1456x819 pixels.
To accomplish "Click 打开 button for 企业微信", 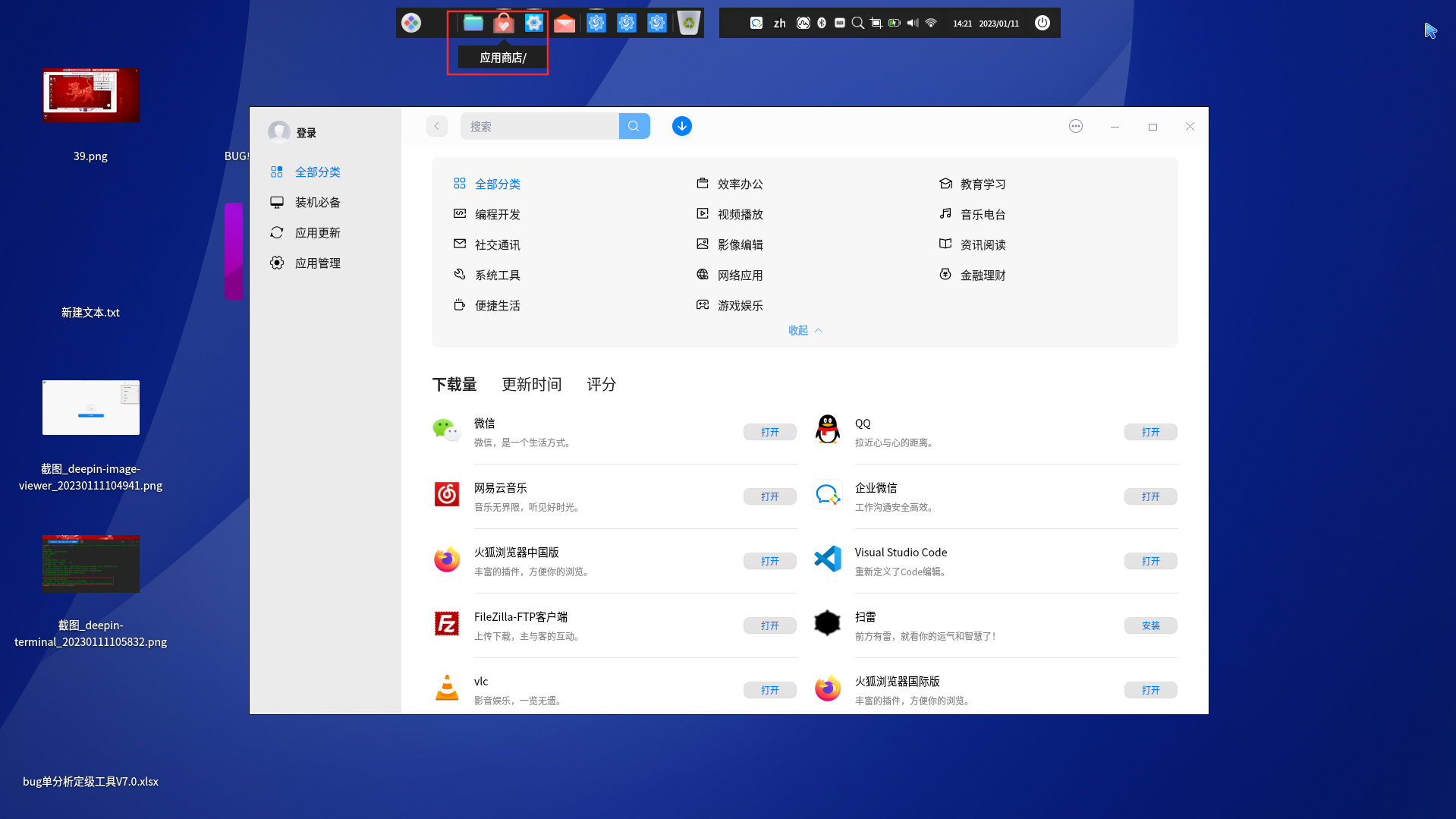I will pos(1151,496).
